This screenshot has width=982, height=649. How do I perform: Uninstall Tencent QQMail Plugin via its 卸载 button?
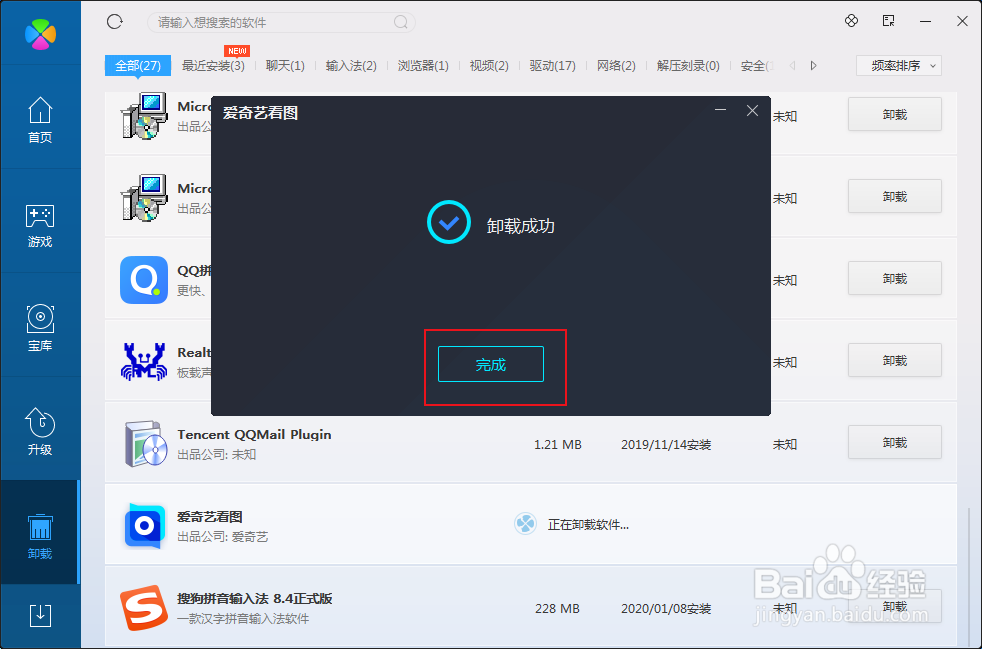click(894, 441)
